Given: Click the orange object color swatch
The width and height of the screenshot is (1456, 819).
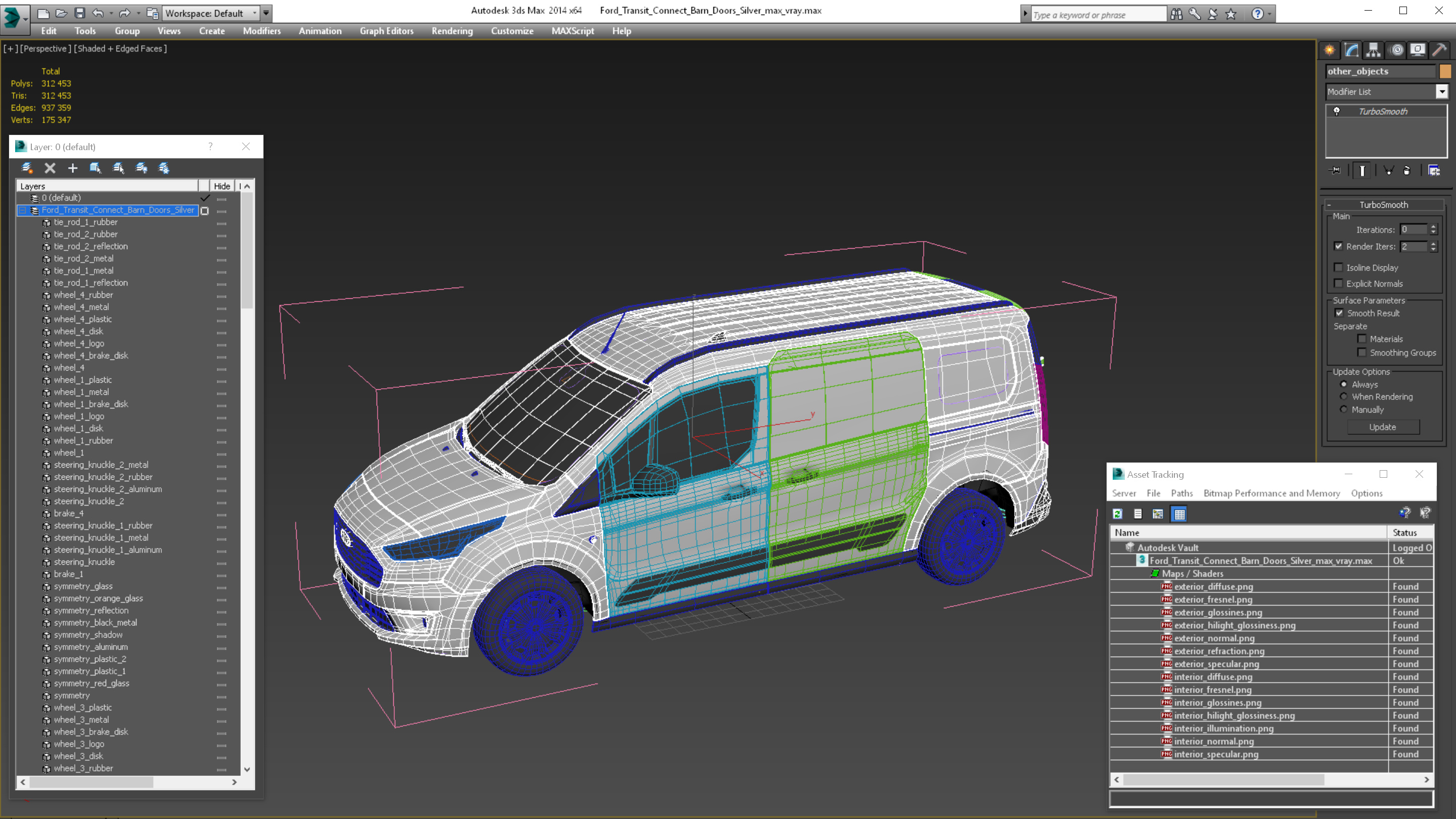Looking at the screenshot, I should 1445,71.
